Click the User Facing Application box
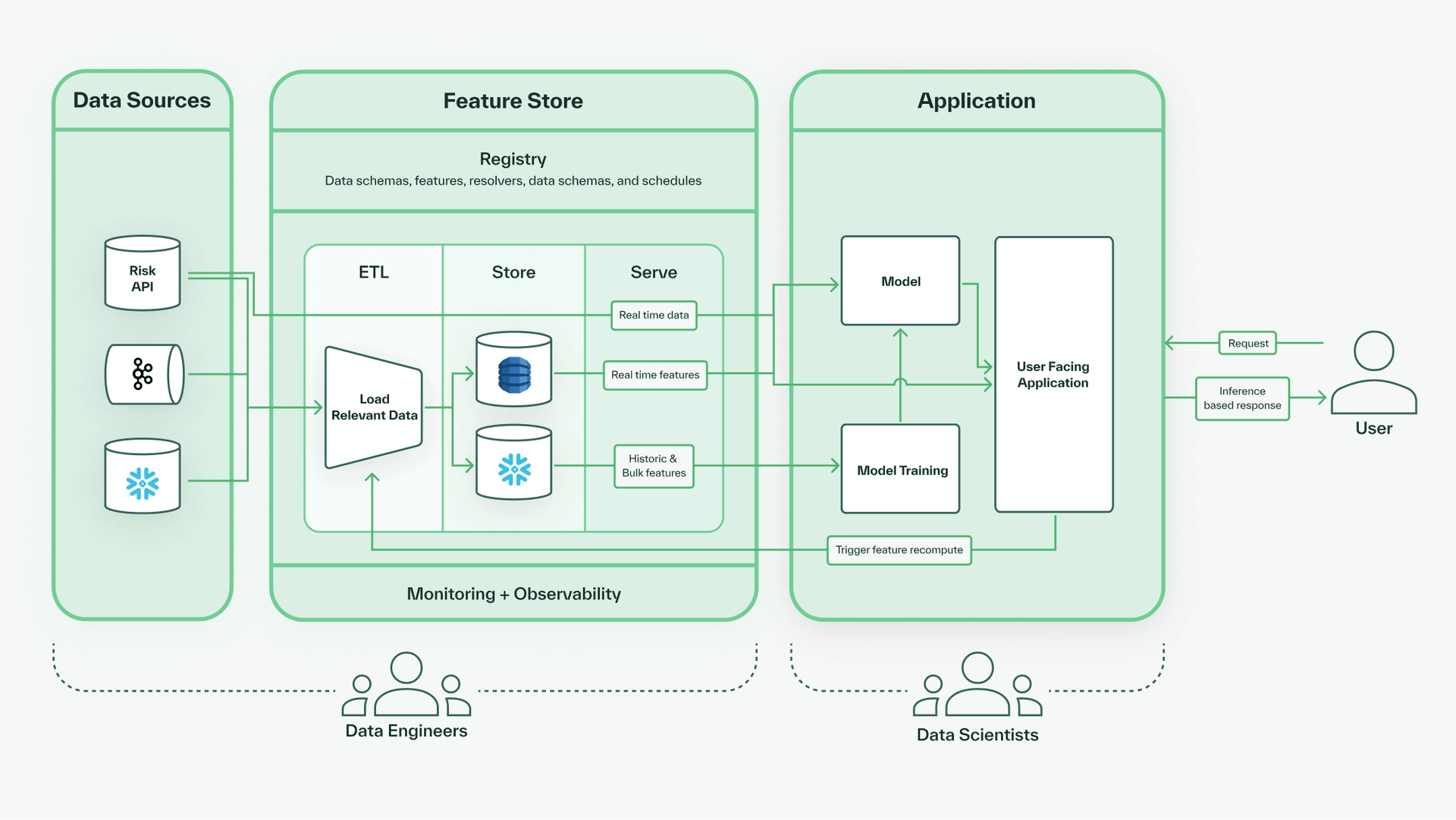1456x820 pixels. [1053, 375]
